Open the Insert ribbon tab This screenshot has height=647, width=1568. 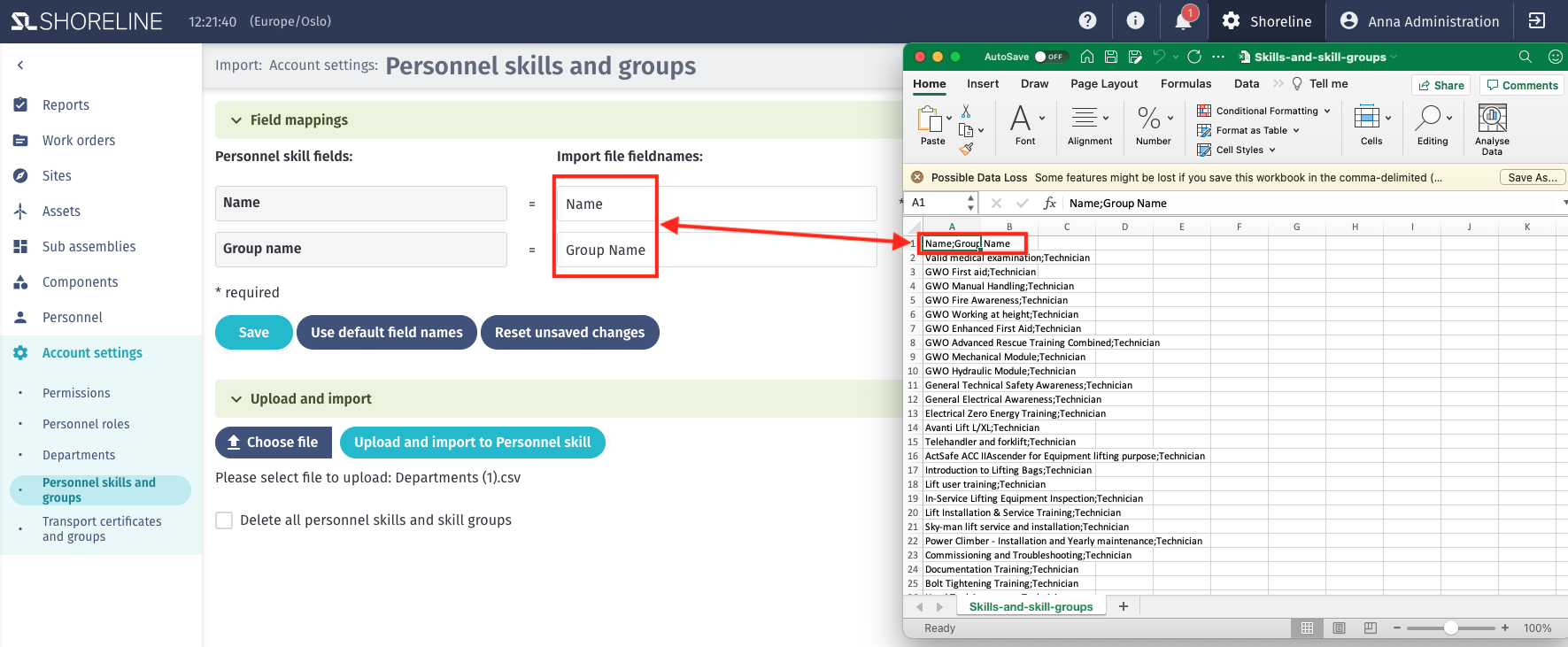pyautogui.click(x=983, y=83)
